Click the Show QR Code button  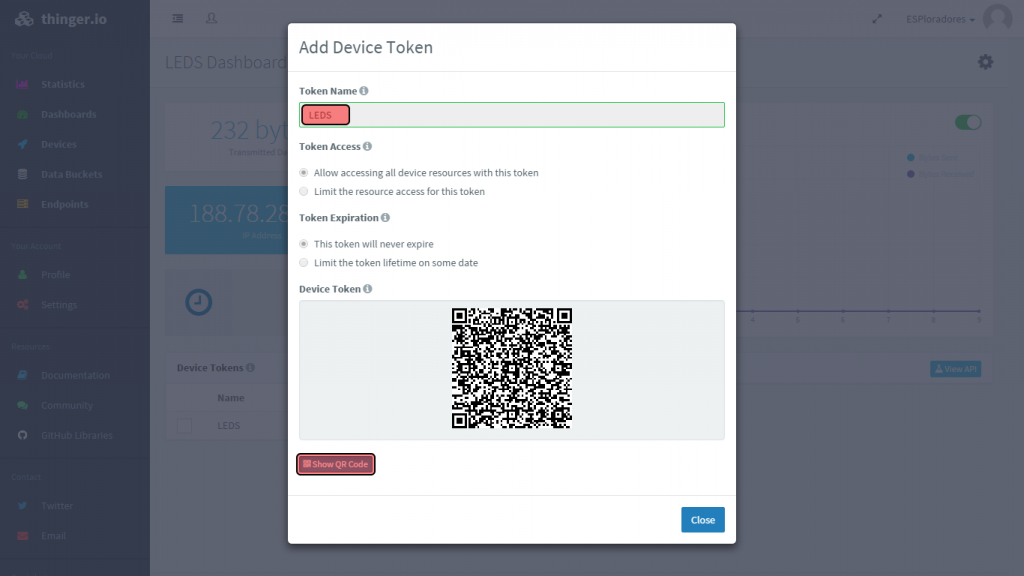[x=336, y=464]
